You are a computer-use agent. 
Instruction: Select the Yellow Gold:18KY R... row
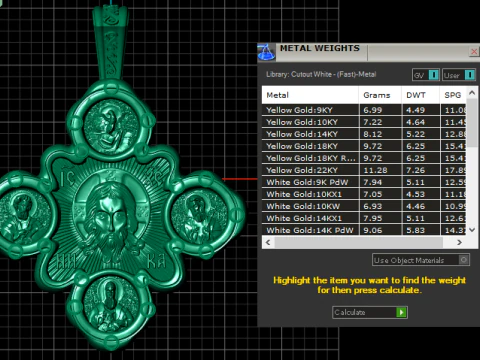click(364, 158)
